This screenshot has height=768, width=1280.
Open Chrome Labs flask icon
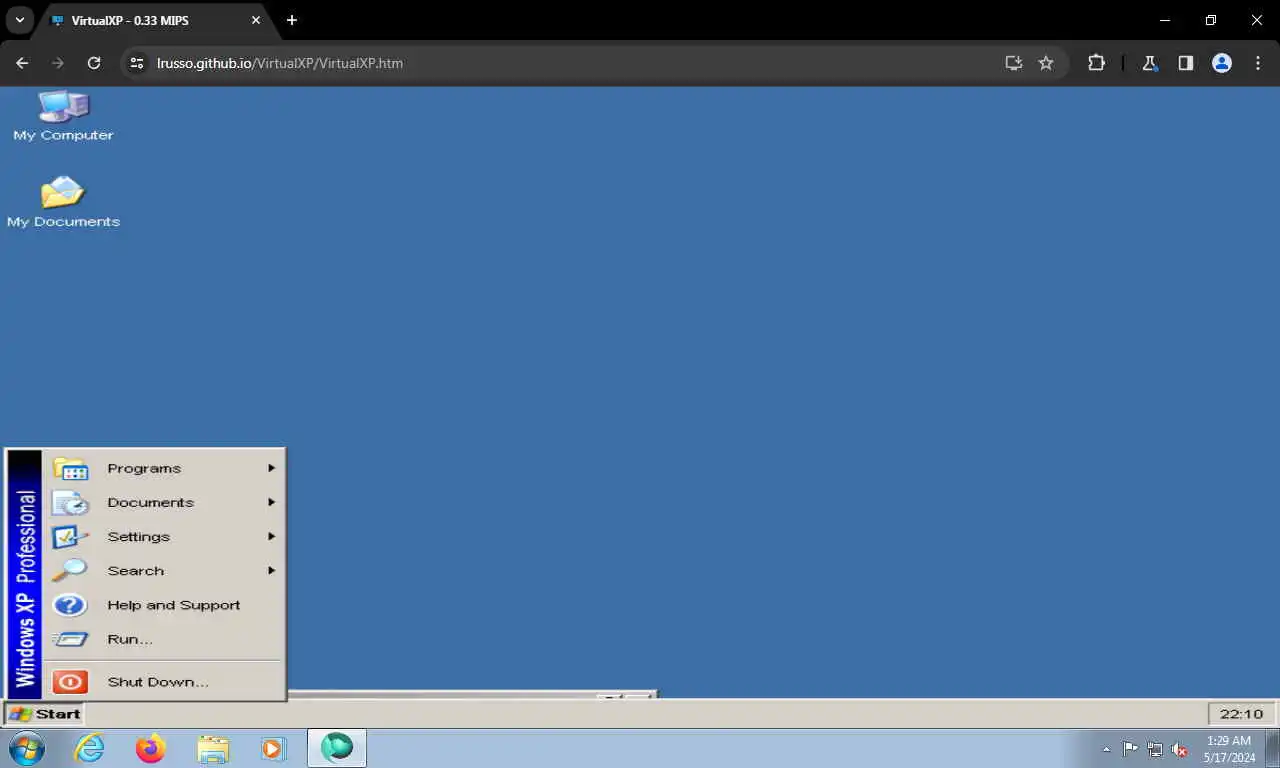(x=1150, y=63)
